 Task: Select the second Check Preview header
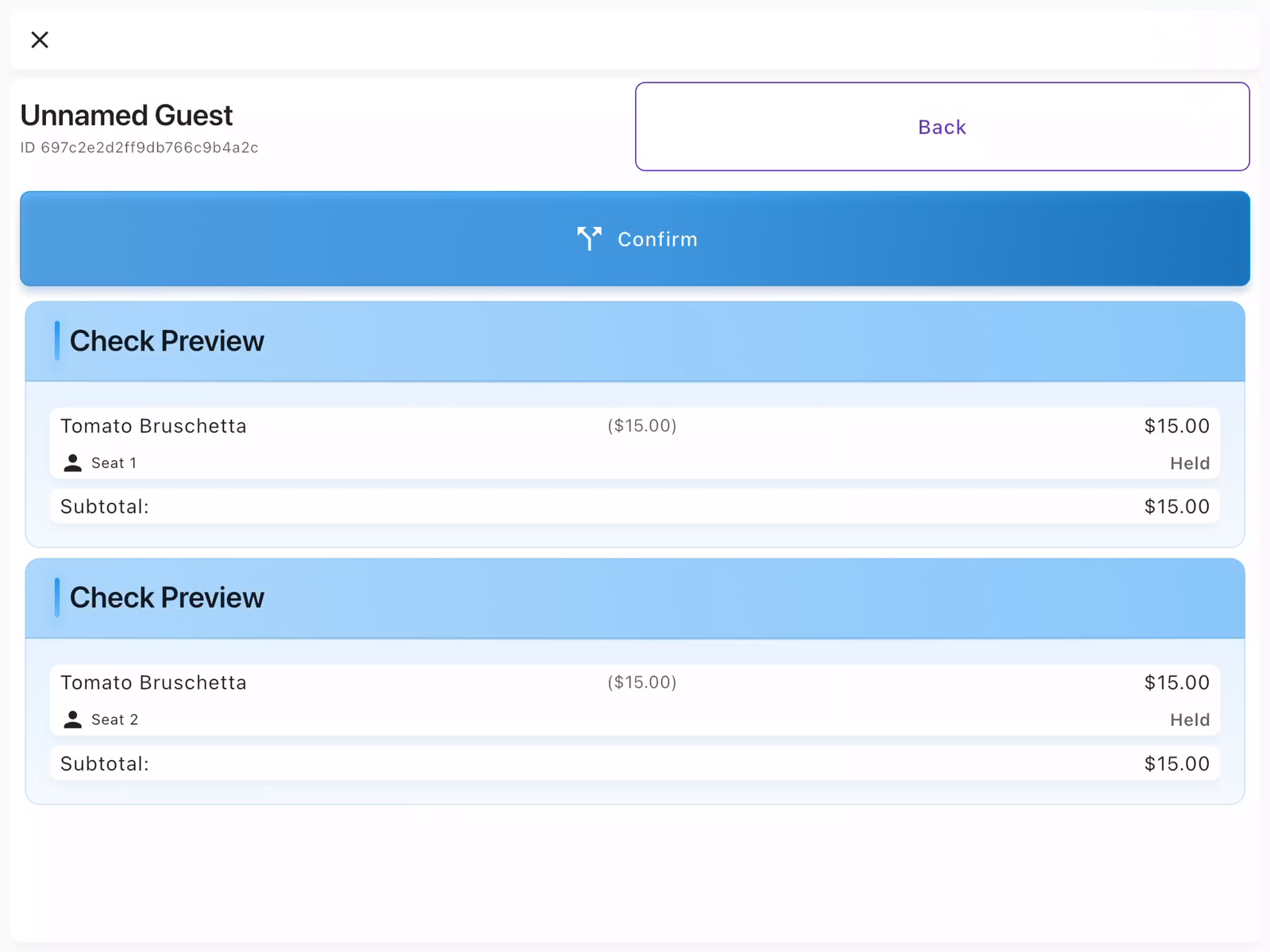point(167,598)
